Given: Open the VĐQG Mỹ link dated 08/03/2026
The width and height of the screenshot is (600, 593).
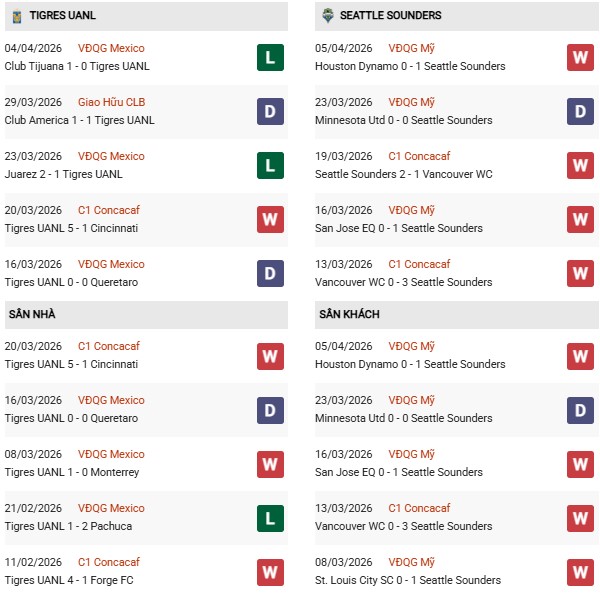Looking at the screenshot, I should [412, 562].
